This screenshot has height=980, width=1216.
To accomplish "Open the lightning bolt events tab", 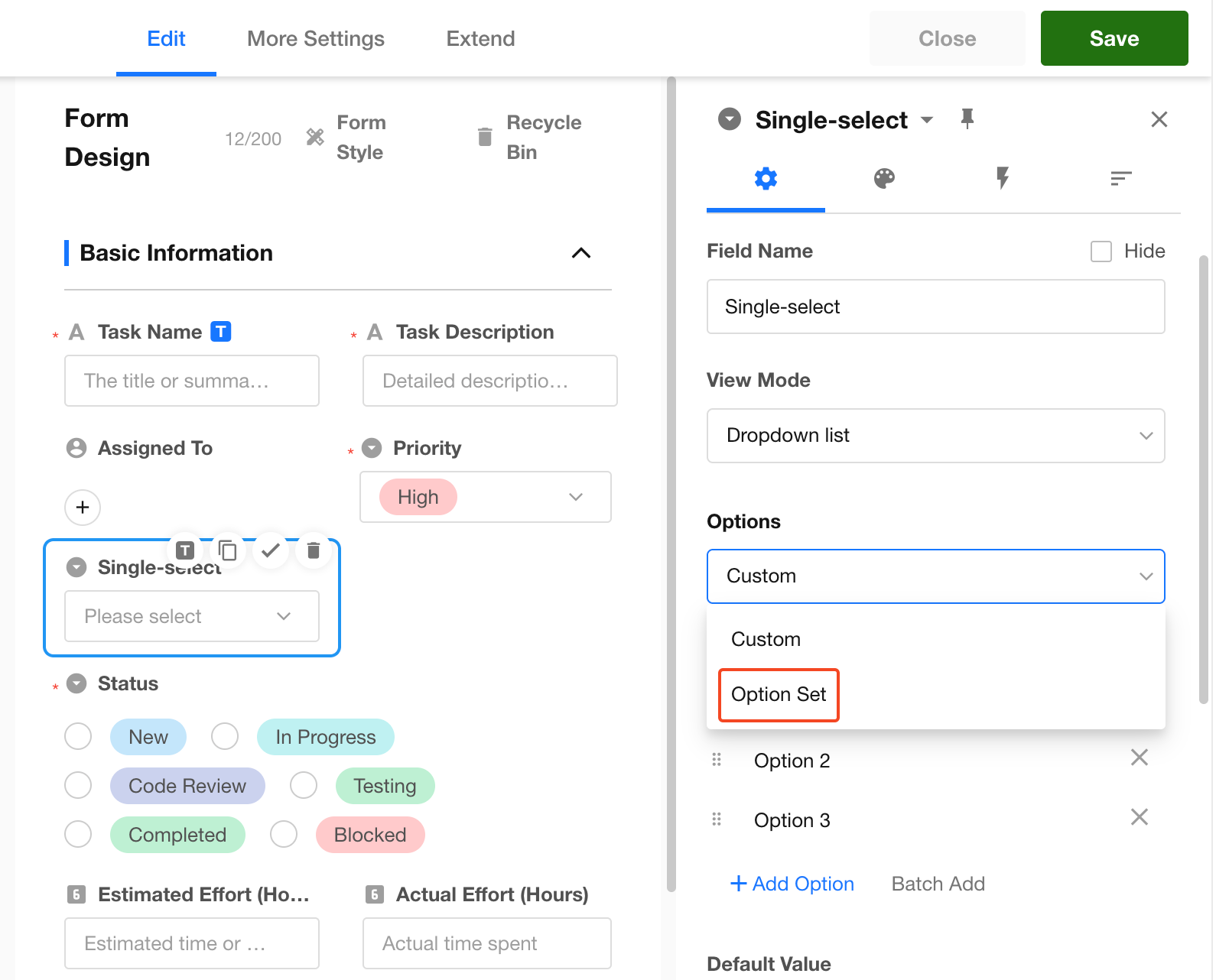I will [1002, 179].
